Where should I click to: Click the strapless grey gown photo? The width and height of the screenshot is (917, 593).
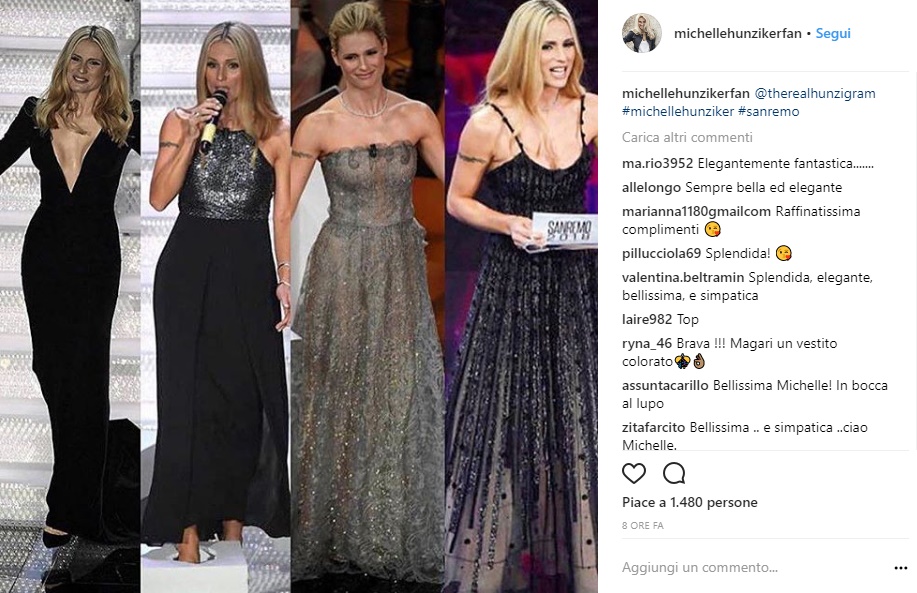coord(368,296)
